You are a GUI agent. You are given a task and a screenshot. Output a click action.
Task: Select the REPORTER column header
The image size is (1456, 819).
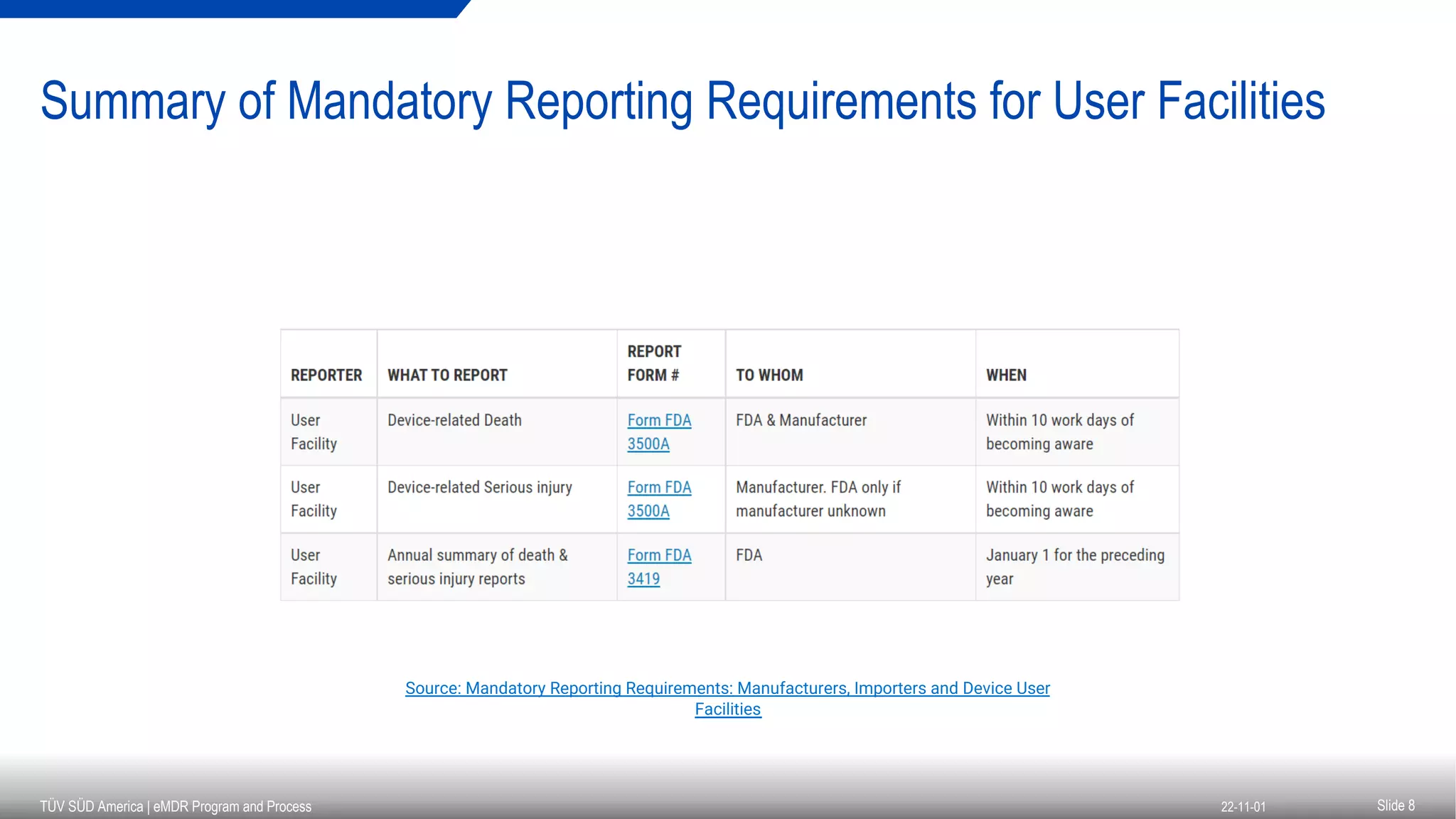click(x=326, y=375)
